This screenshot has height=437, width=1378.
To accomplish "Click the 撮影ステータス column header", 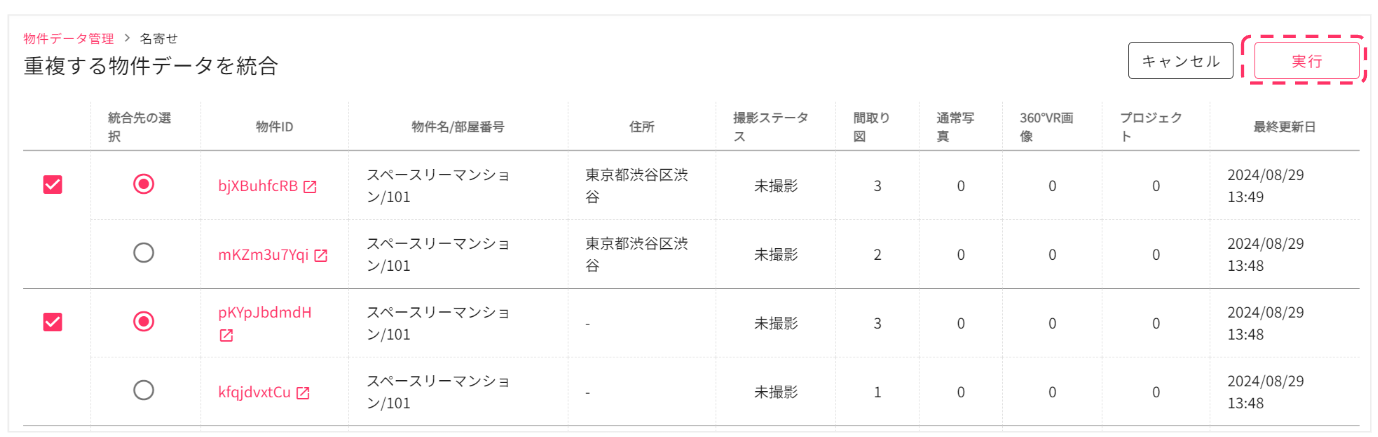I will (x=774, y=127).
